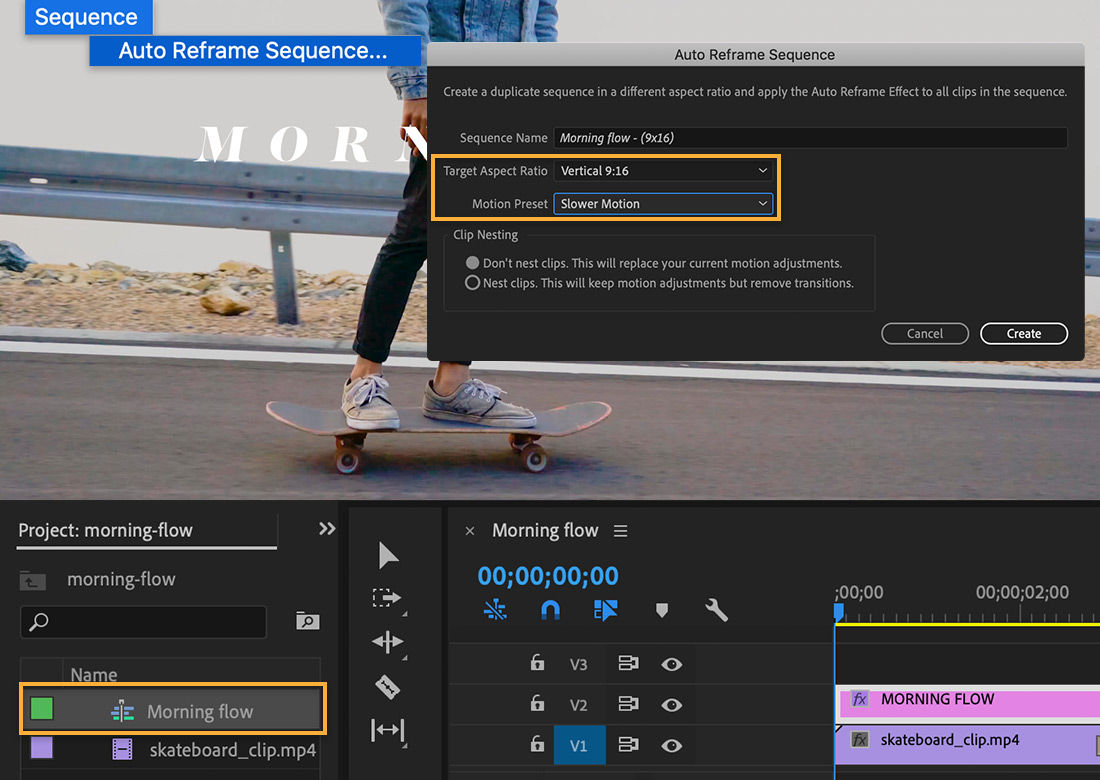This screenshot has height=780, width=1100.
Task: Cancel the Auto Reframe Sequence dialog
Action: coord(924,333)
